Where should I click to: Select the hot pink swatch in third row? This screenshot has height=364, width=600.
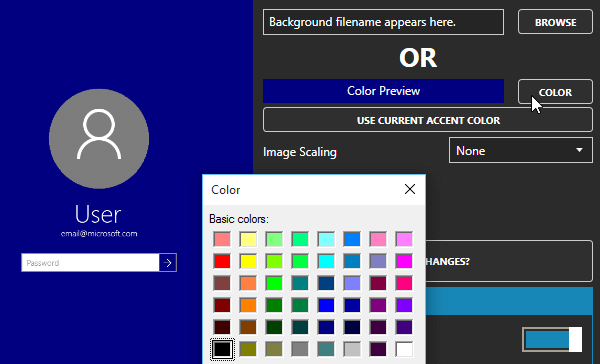(404, 283)
